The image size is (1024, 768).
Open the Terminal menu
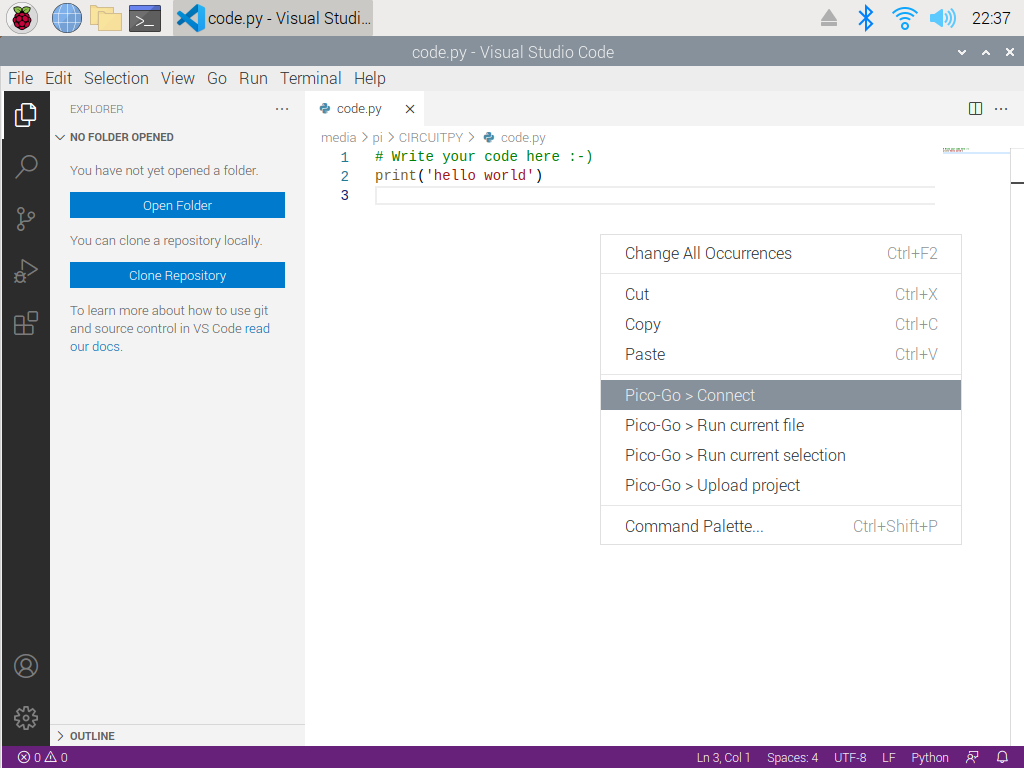click(311, 78)
